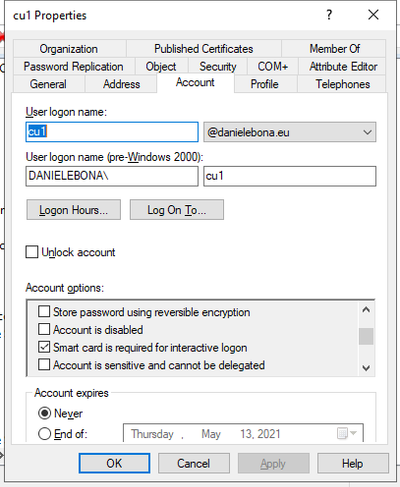Switch to the Member Of tab
The image size is (400, 487).
334,49
